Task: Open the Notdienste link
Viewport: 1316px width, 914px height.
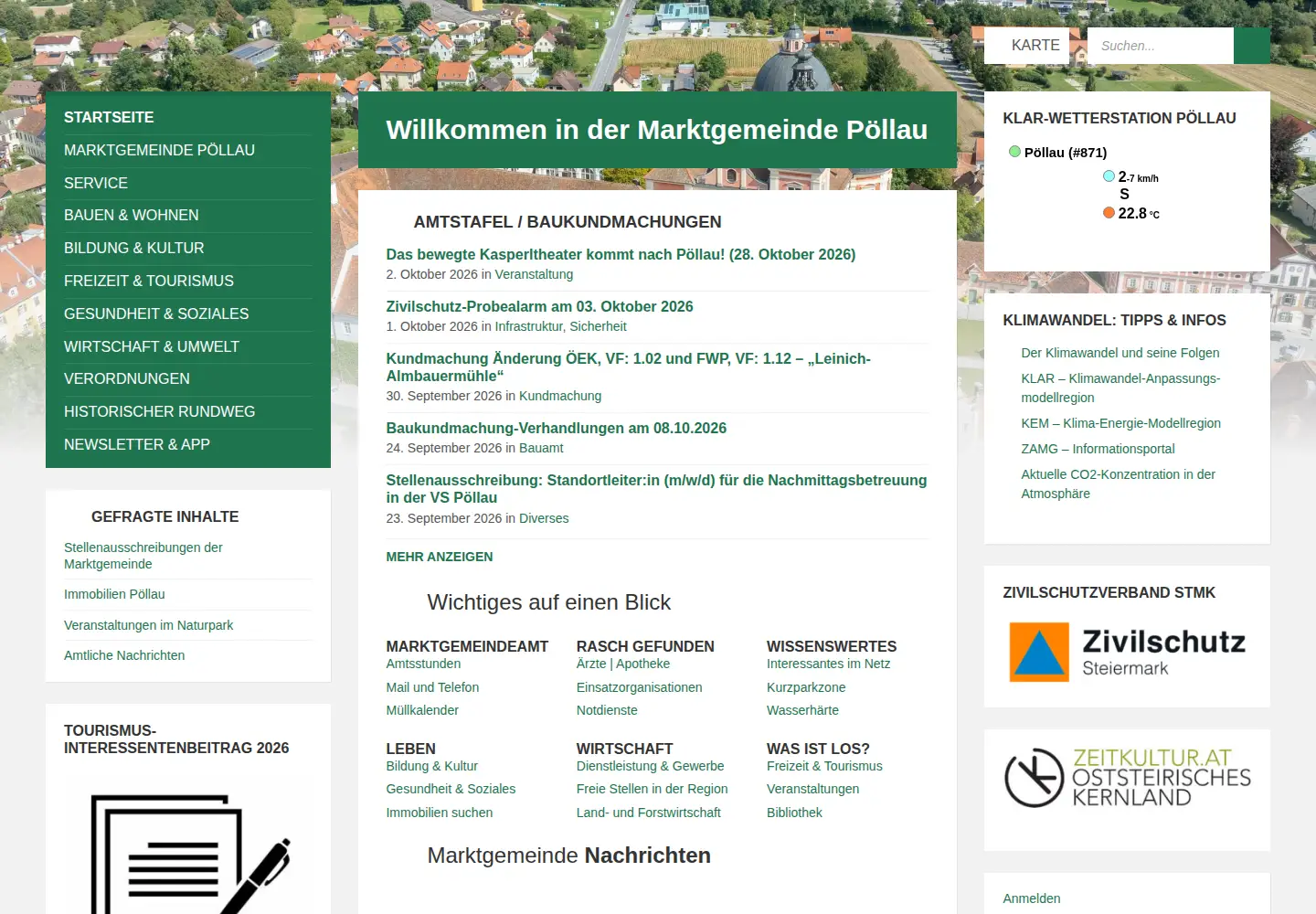Action: coord(607,710)
